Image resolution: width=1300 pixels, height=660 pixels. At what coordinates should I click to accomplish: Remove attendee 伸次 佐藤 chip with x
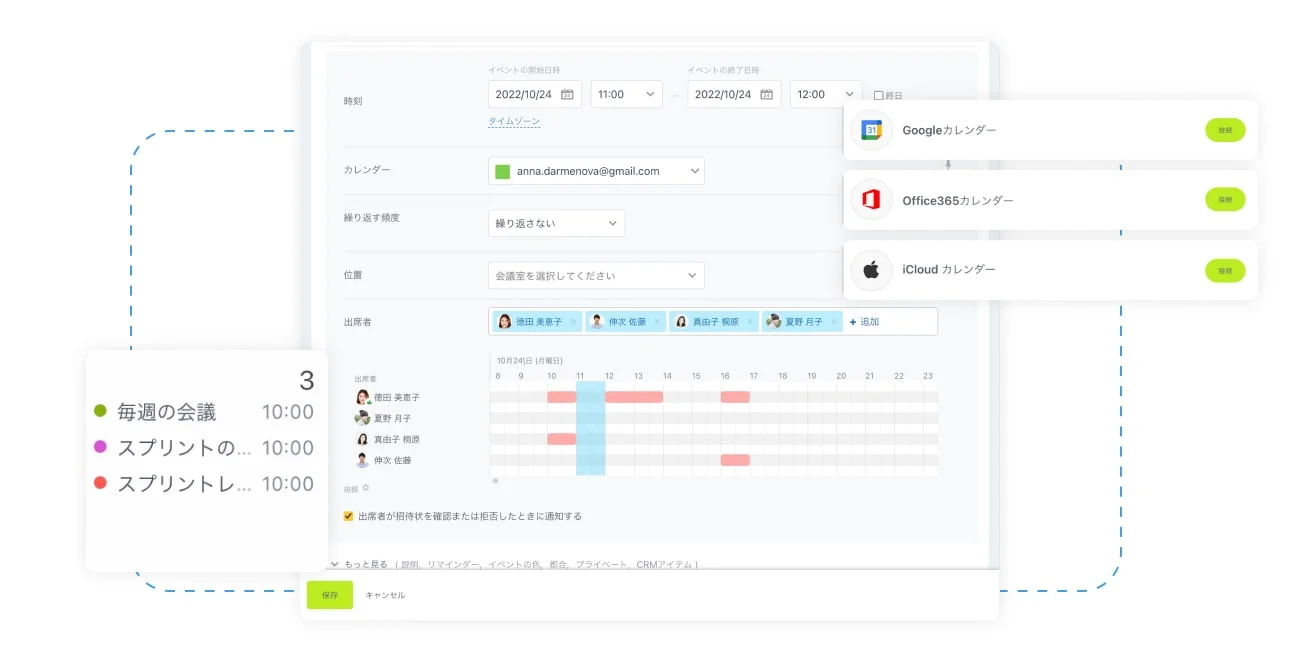[x=657, y=322]
